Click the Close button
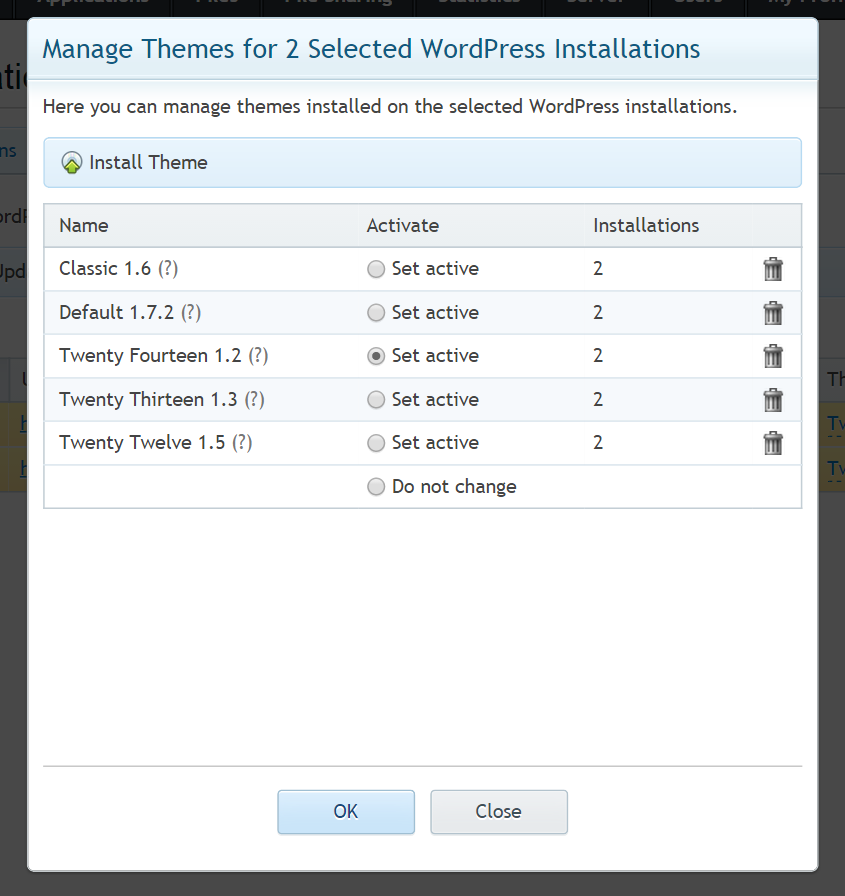This screenshot has width=845, height=896. [x=498, y=812]
